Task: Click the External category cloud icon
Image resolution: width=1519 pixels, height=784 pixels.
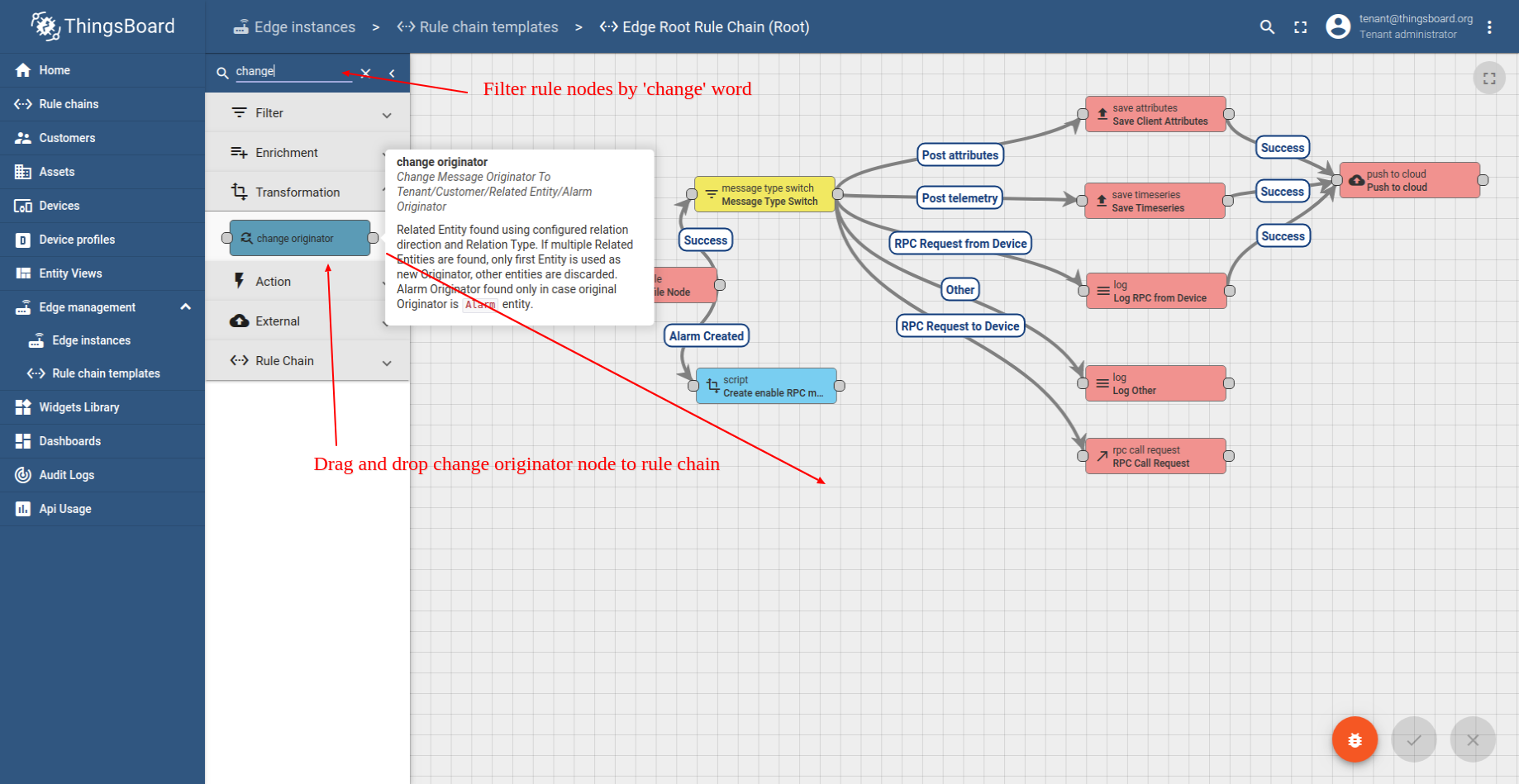Action: (240, 321)
